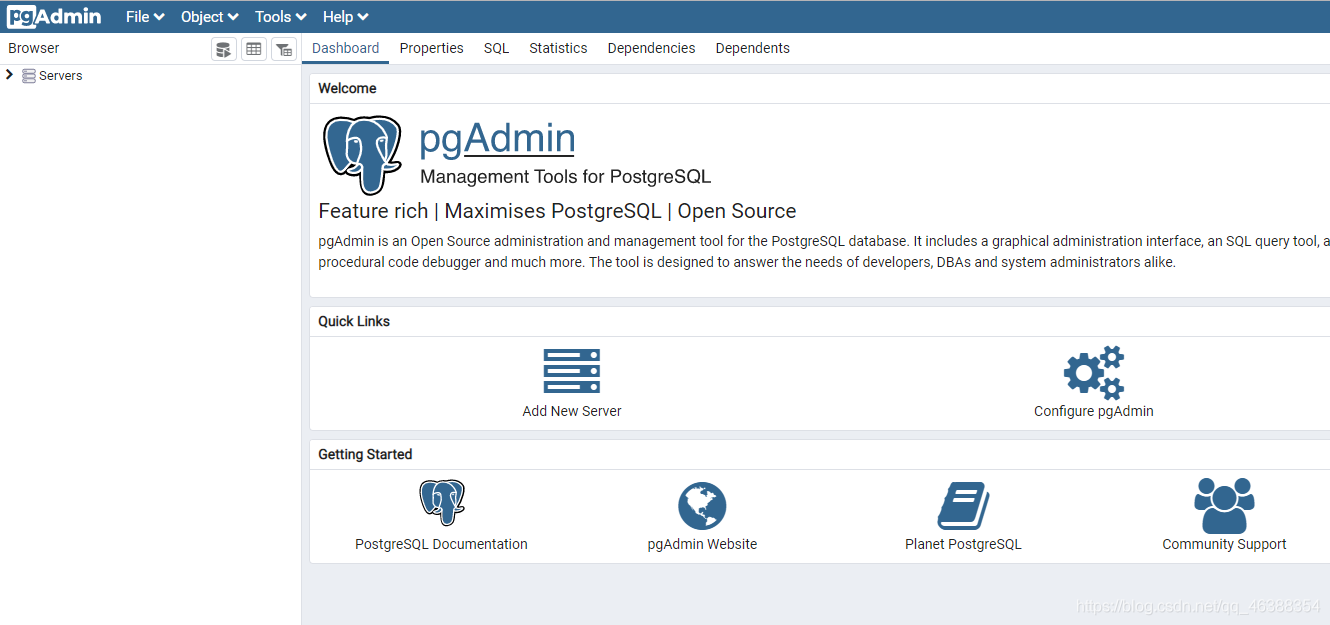Open Community Support link text
This screenshot has width=1330, height=625.
[1224, 544]
